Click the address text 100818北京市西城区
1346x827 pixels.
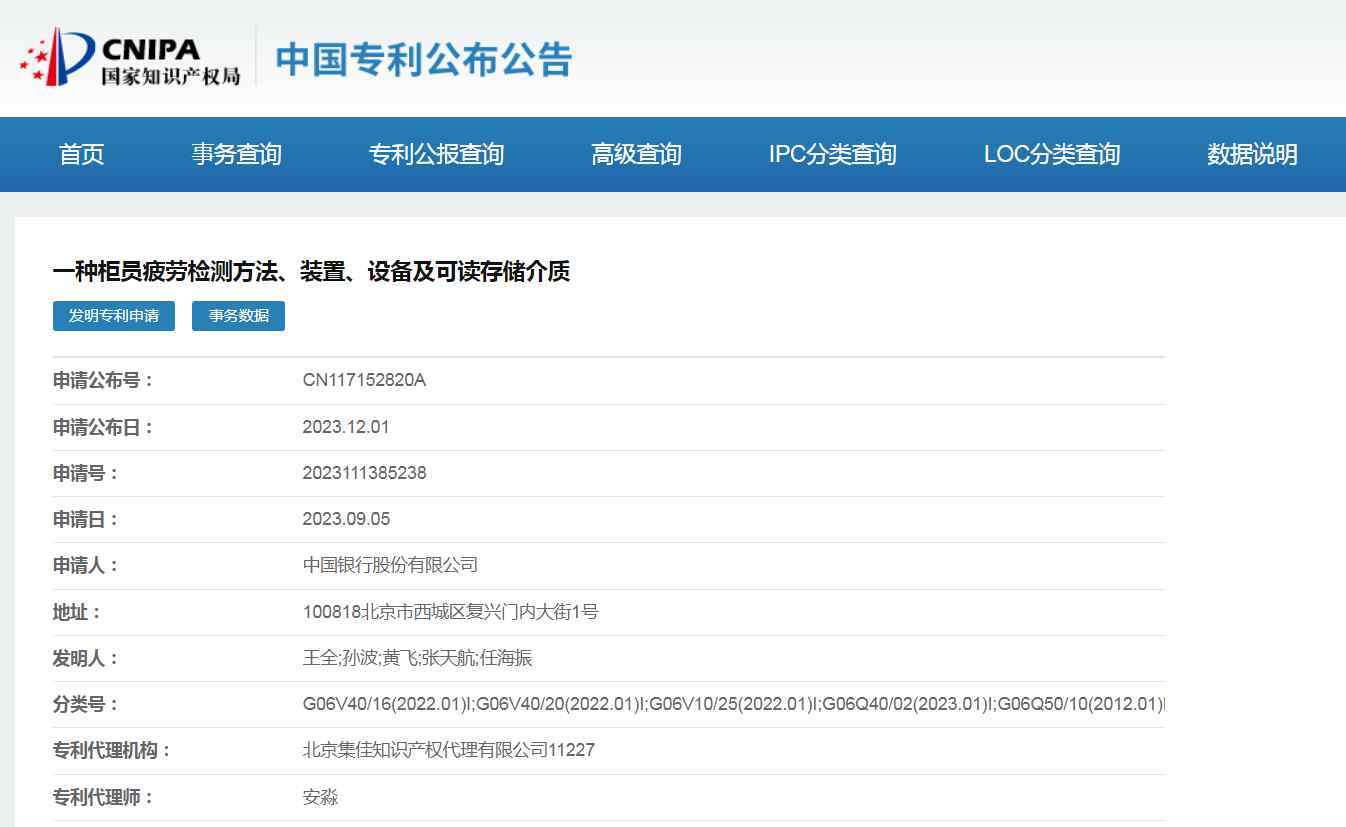[x=450, y=612]
